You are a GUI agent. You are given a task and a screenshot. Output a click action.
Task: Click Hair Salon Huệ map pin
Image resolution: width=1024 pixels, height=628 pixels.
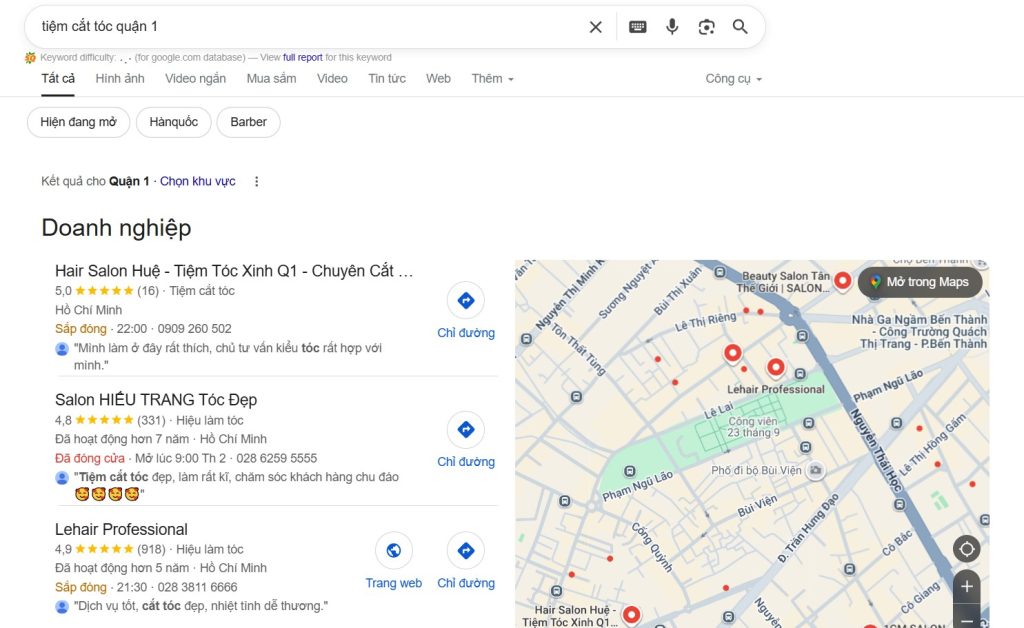coord(631,615)
